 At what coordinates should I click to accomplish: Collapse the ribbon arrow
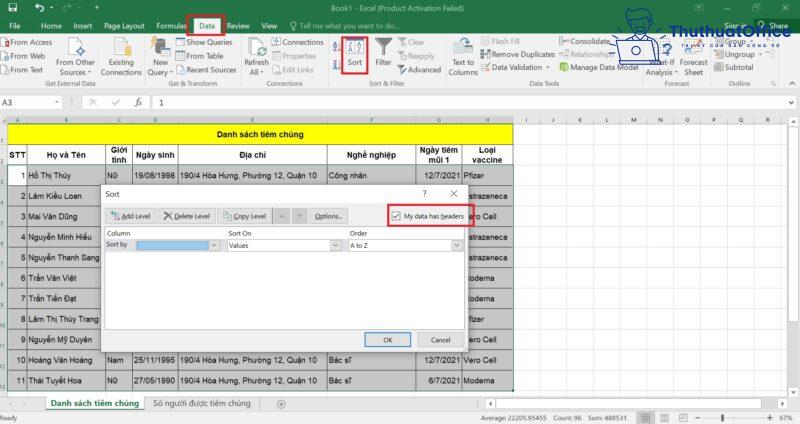[792, 83]
